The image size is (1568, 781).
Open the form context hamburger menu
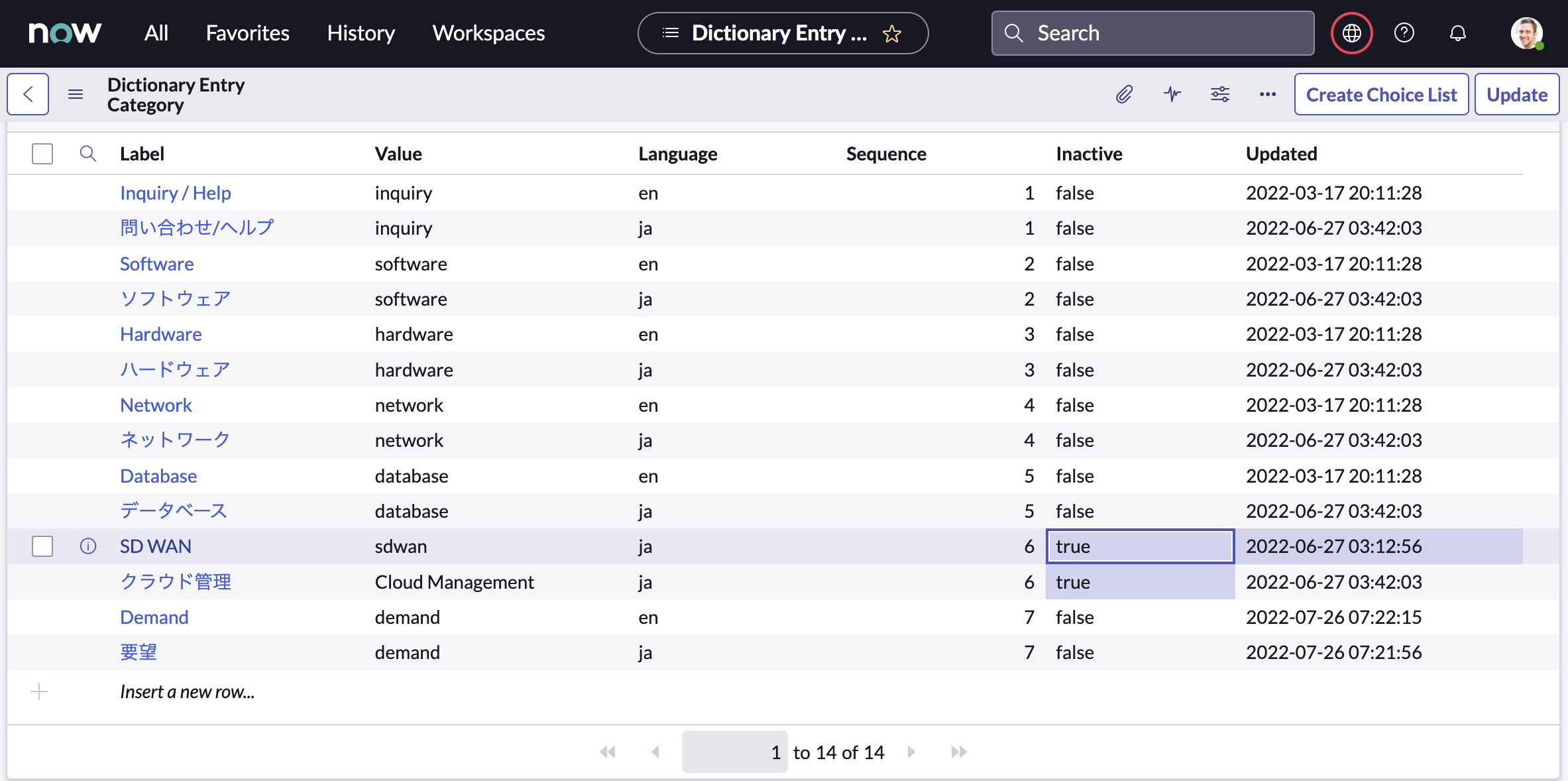click(76, 95)
